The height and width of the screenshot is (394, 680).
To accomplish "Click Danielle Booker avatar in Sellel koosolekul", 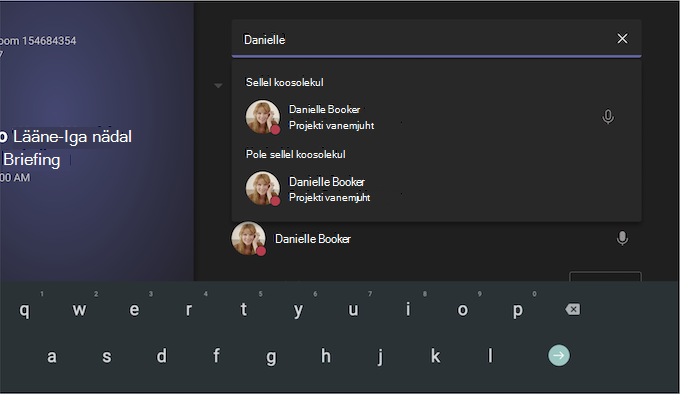I will click(262, 117).
